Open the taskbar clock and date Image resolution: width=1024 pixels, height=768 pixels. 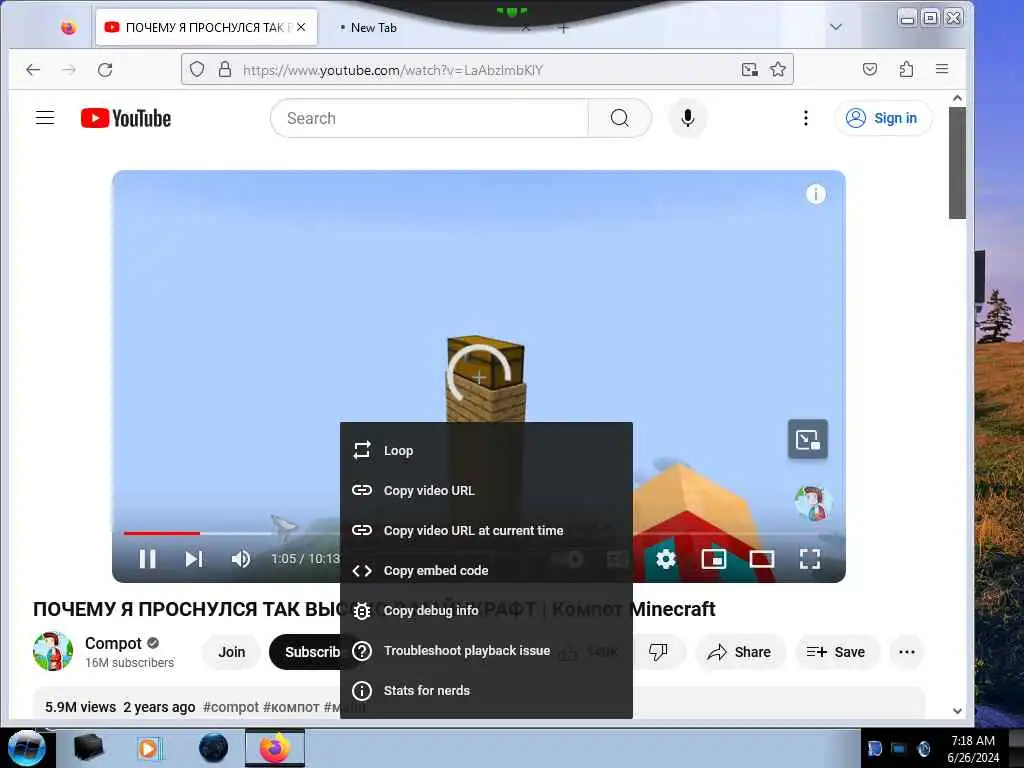pos(973,749)
